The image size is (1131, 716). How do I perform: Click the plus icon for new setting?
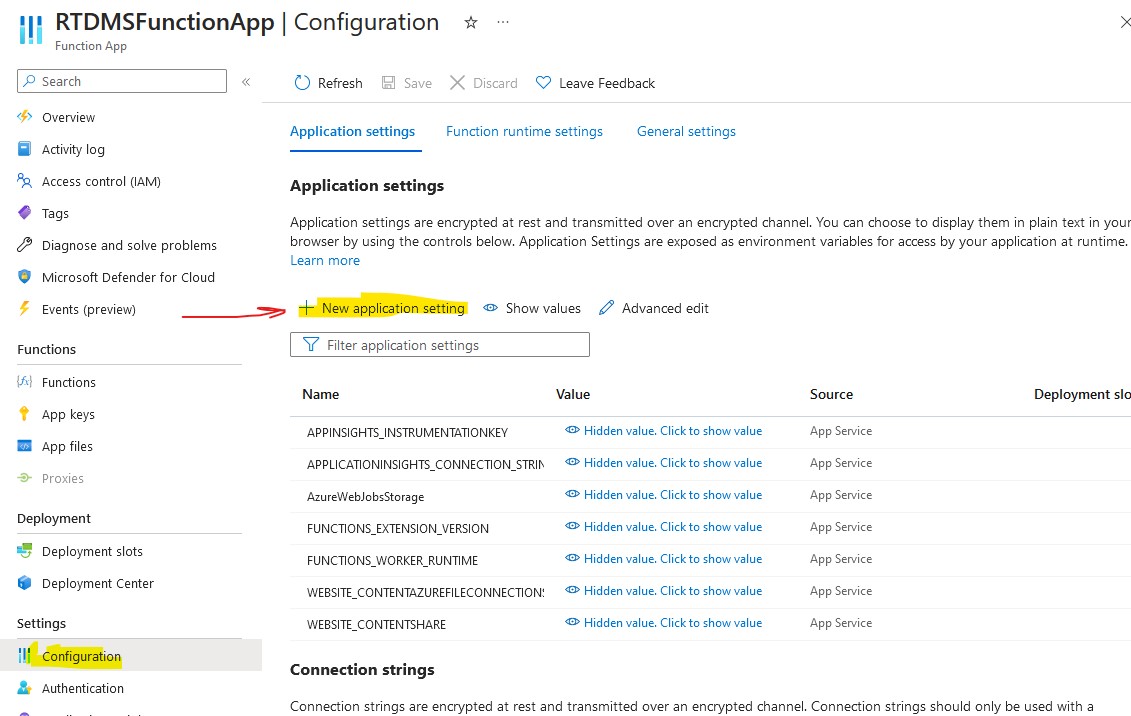307,308
